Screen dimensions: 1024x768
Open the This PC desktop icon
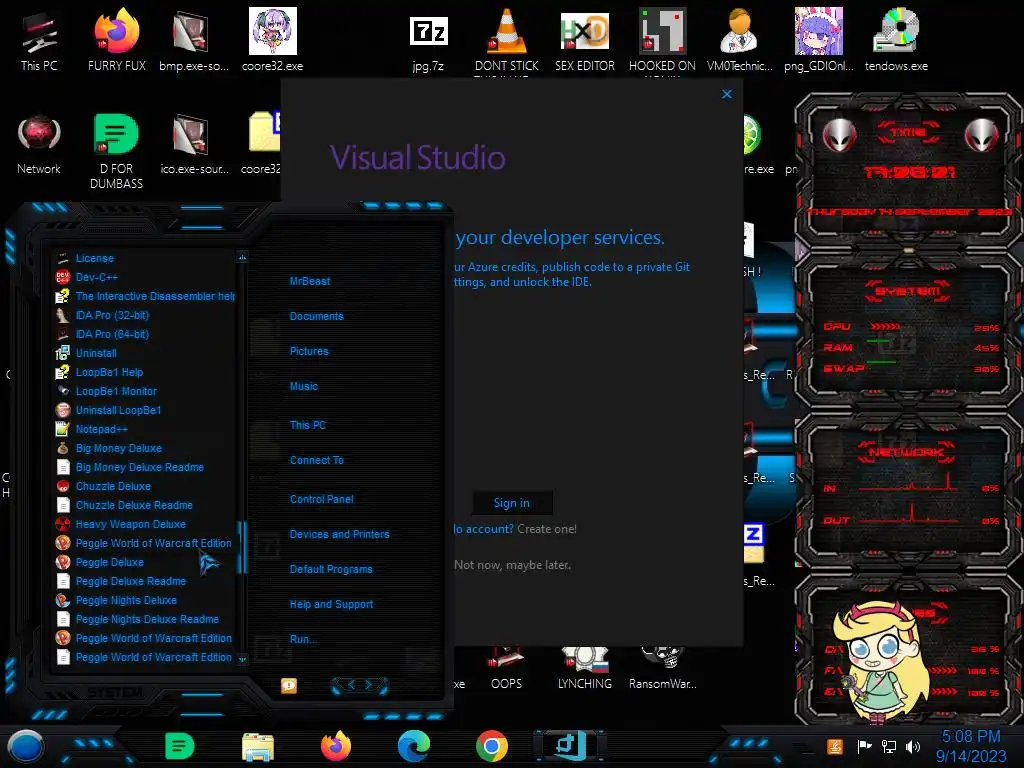(39, 40)
